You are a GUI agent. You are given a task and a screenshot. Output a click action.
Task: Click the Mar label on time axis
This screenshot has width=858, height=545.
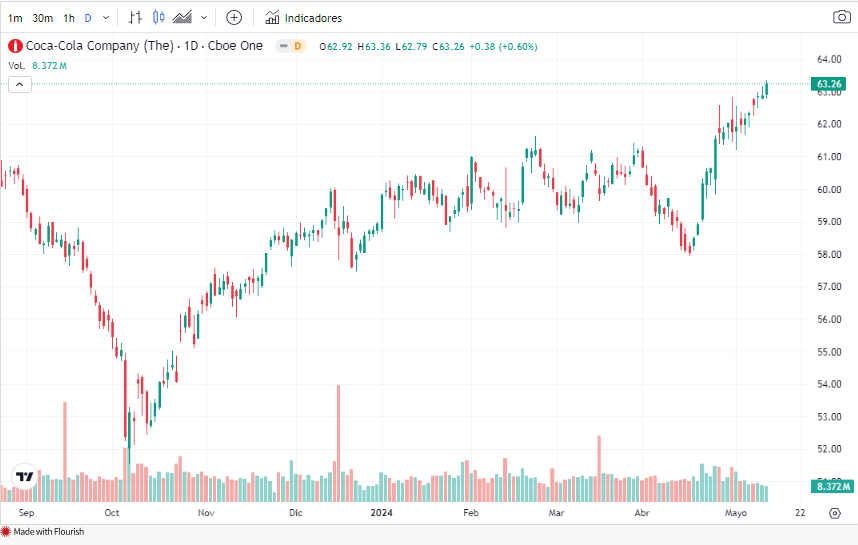556,513
